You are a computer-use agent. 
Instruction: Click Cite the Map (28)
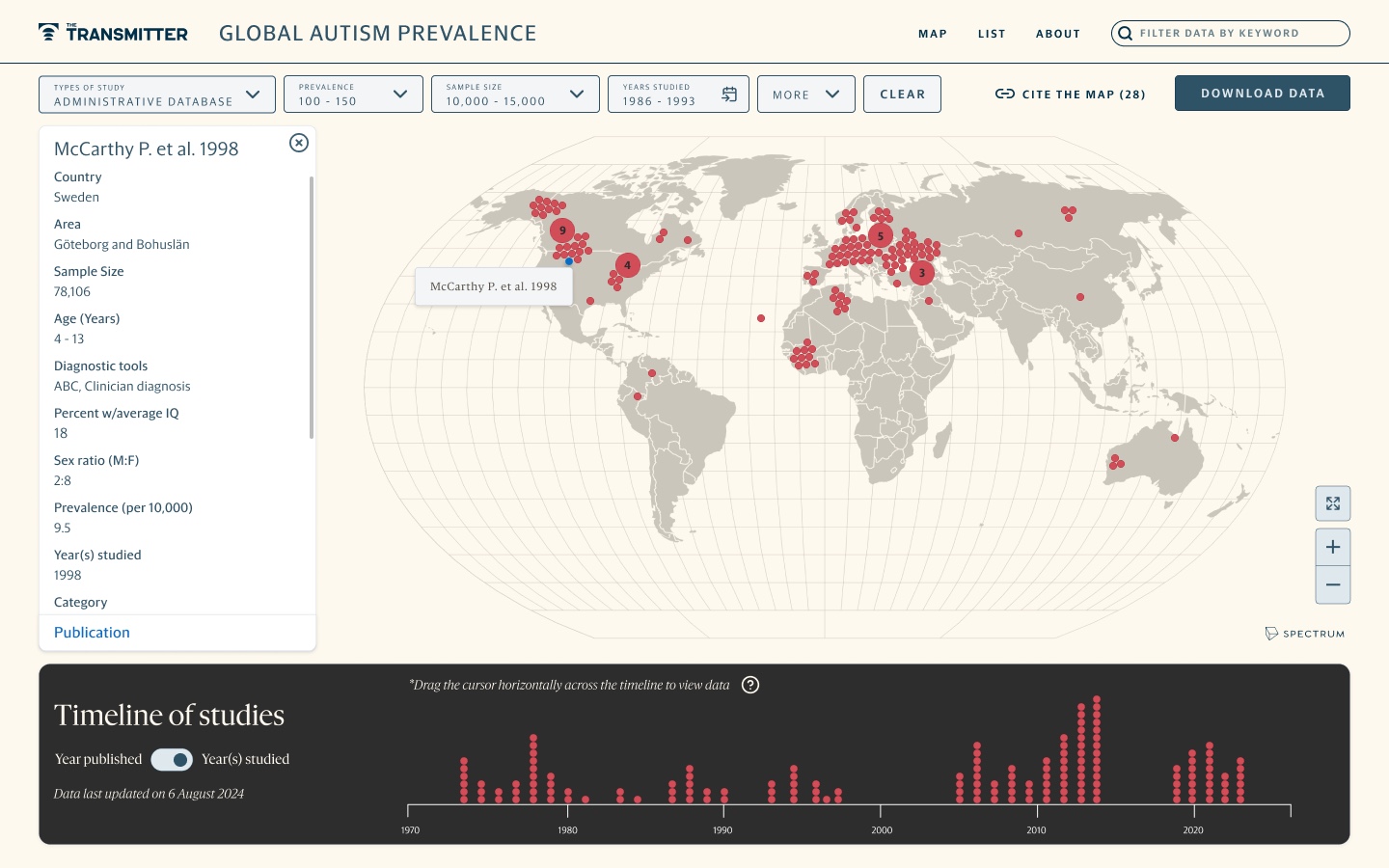click(1071, 95)
